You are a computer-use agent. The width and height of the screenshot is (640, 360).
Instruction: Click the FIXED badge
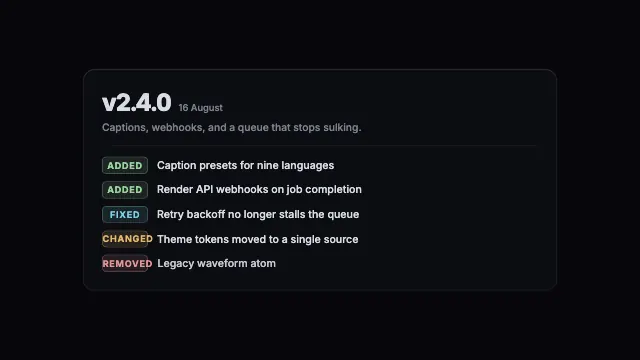pyautogui.click(x=125, y=215)
